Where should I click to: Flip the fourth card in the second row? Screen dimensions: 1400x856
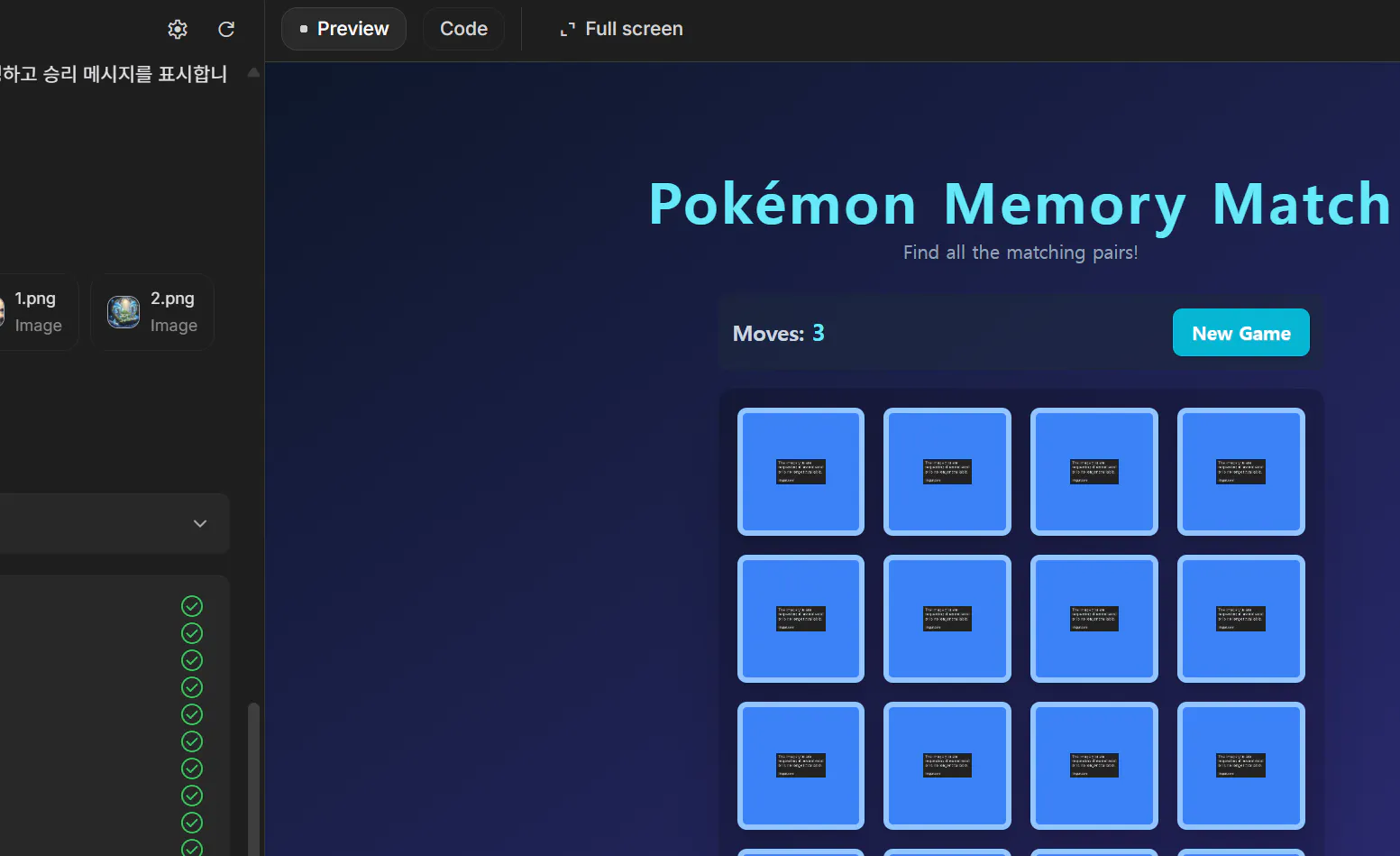[x=1241, y=619]
